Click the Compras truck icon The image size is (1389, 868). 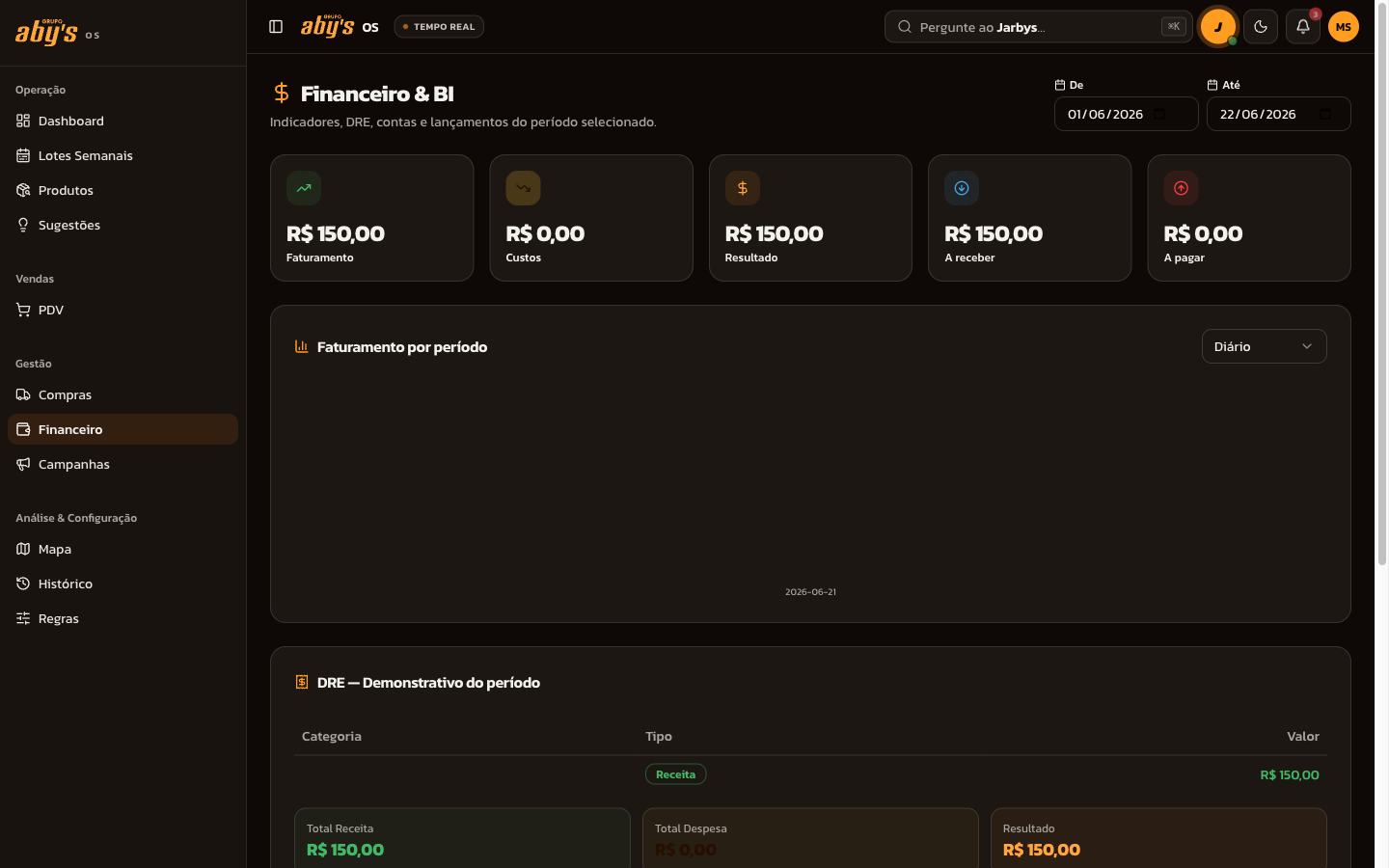(23, 394)
